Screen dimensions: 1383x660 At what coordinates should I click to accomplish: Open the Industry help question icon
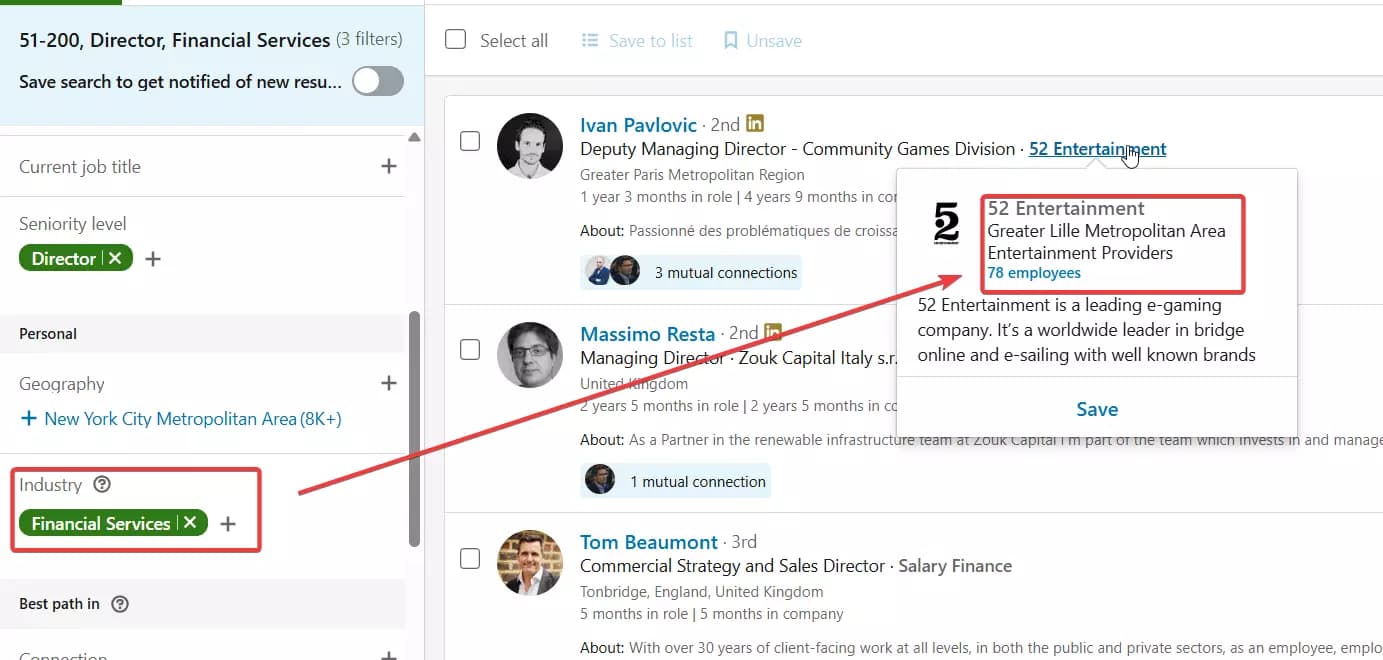point(102,485)
